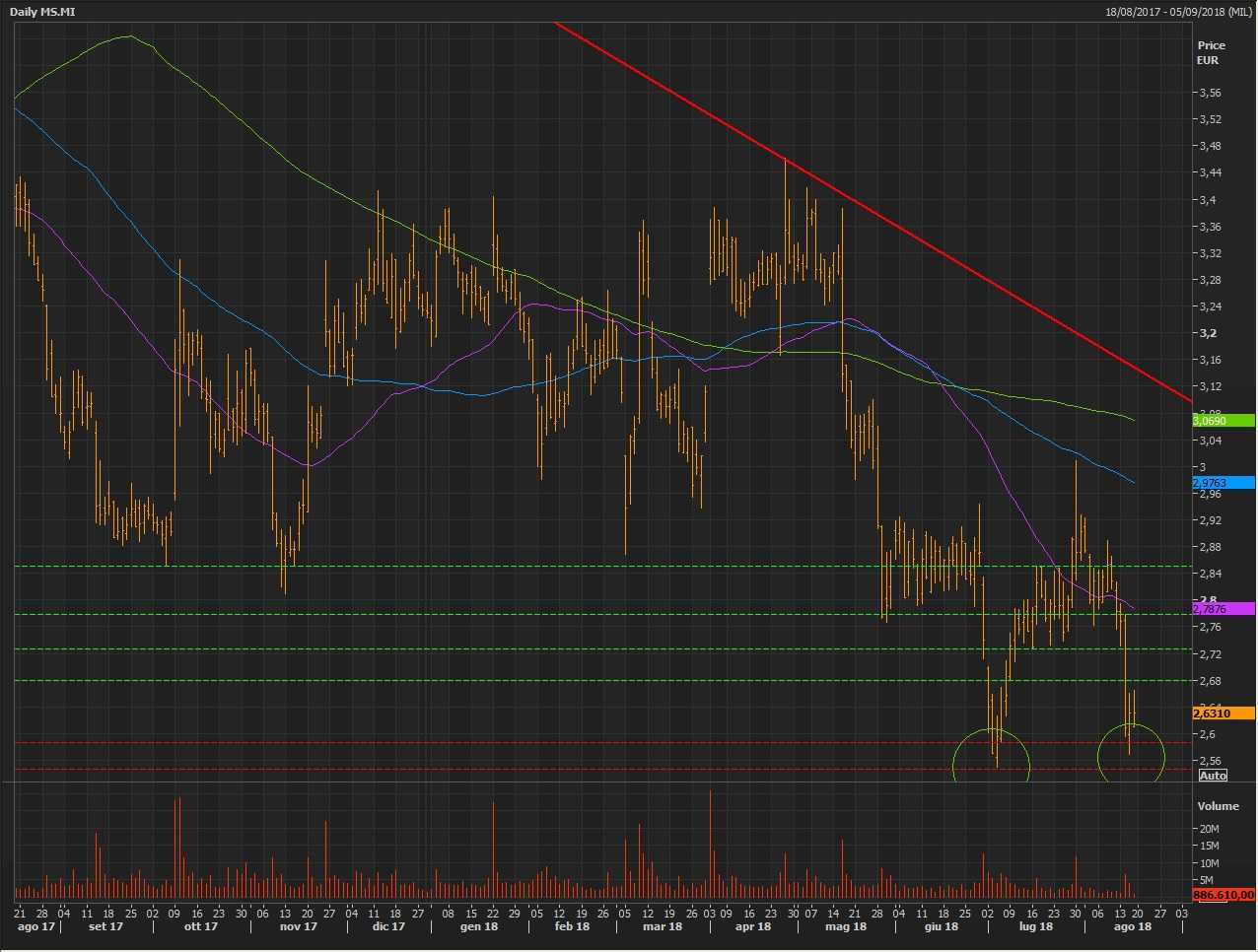Click the 'gen 18' month label on time axis
1258x952 pixels.
(479, 926)
